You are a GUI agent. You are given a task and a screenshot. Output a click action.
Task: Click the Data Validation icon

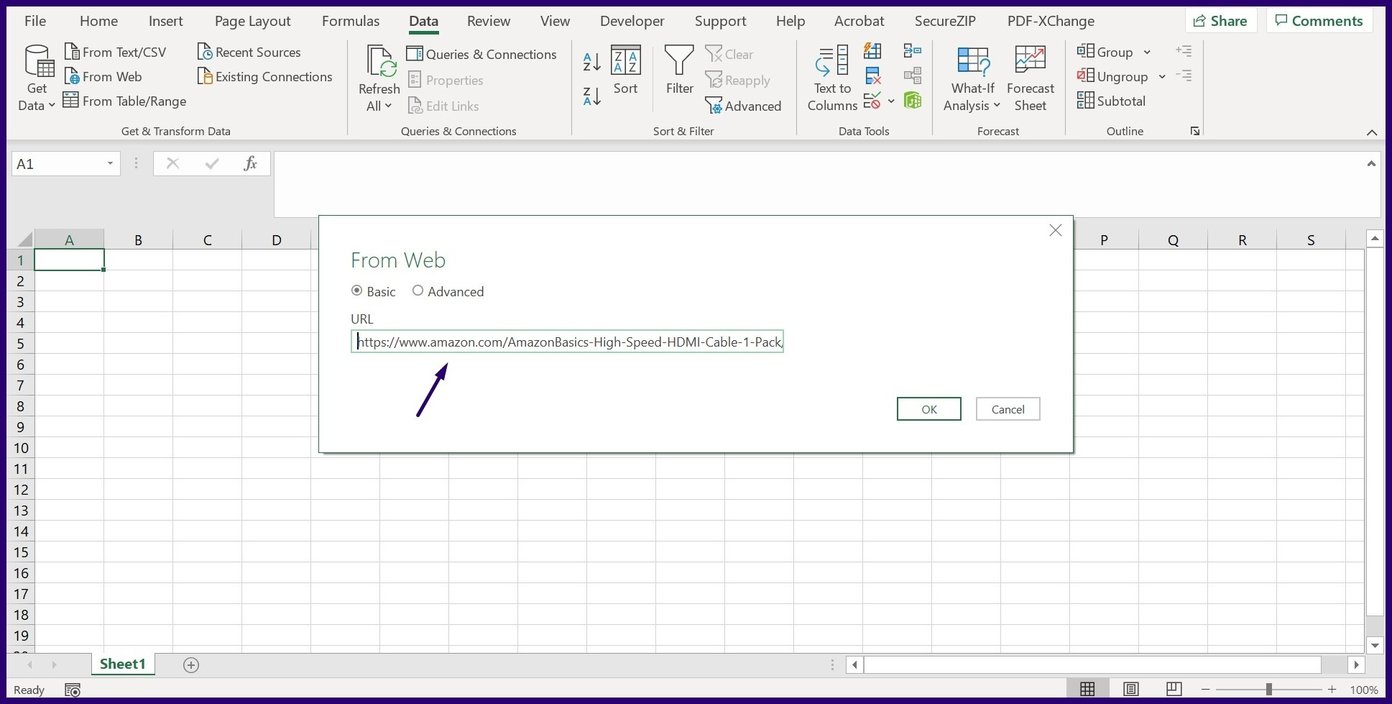[872, 99]
